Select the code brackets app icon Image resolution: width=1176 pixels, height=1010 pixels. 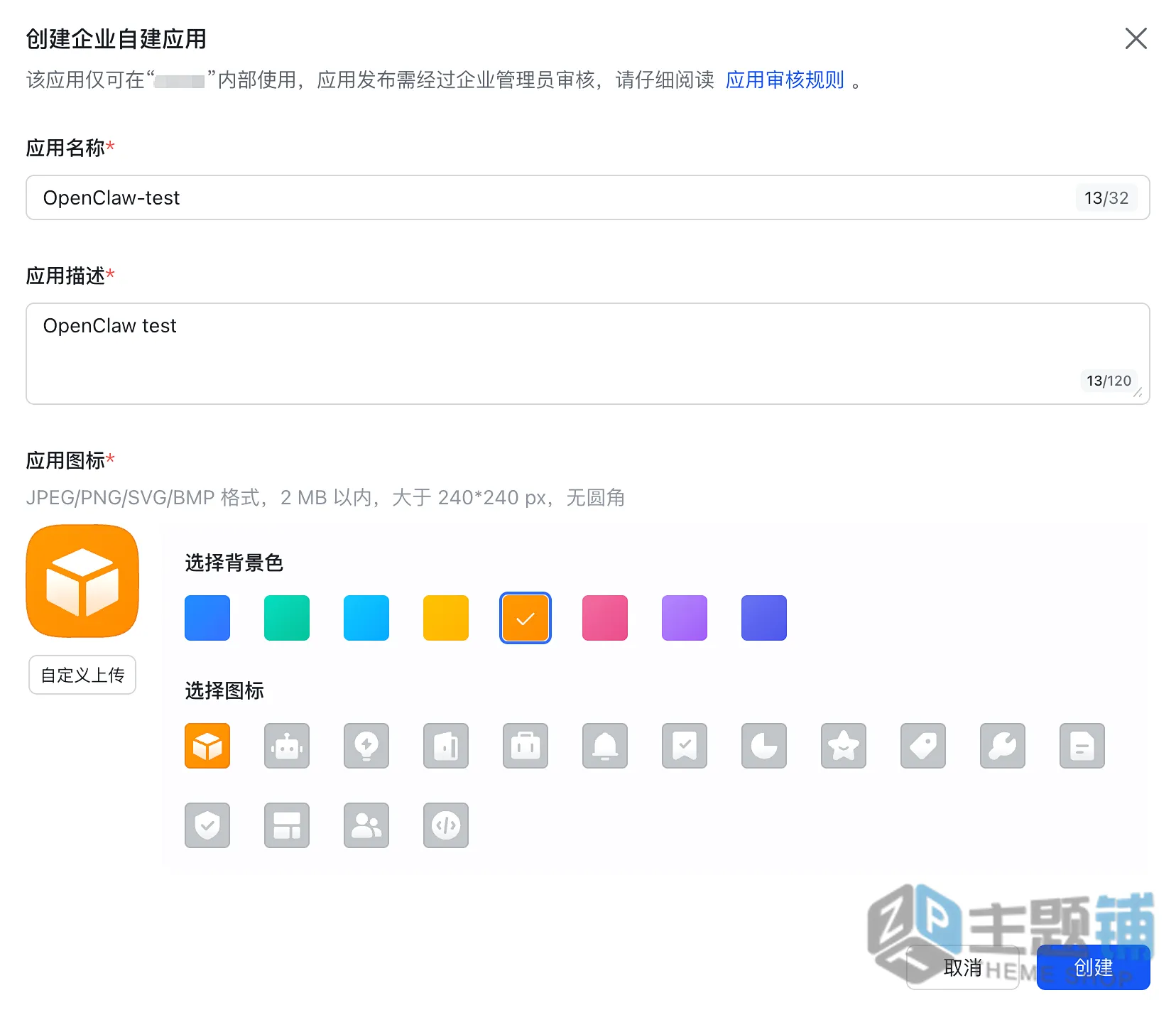[446, 825]
